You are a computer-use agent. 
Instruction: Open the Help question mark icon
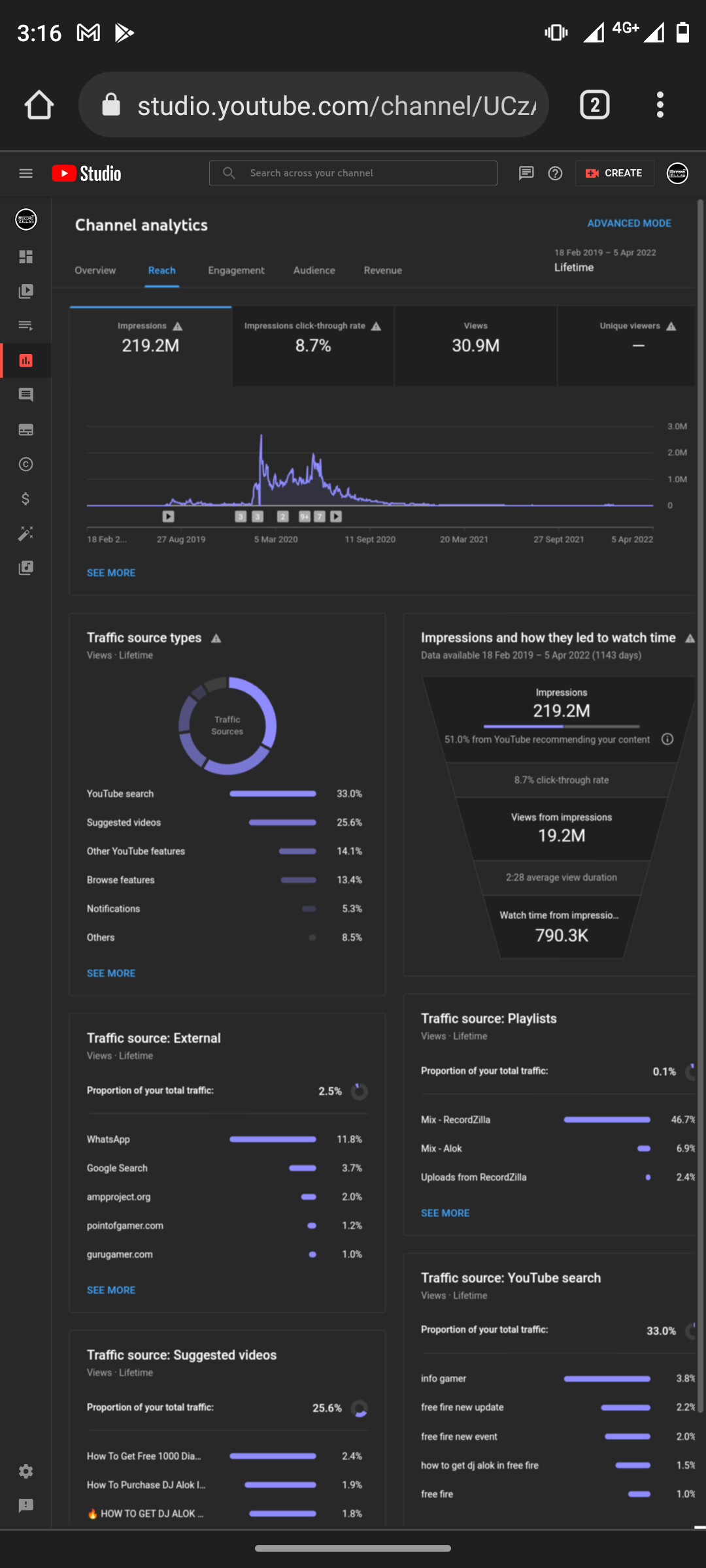pyautogui.click(x=555, y=173)
